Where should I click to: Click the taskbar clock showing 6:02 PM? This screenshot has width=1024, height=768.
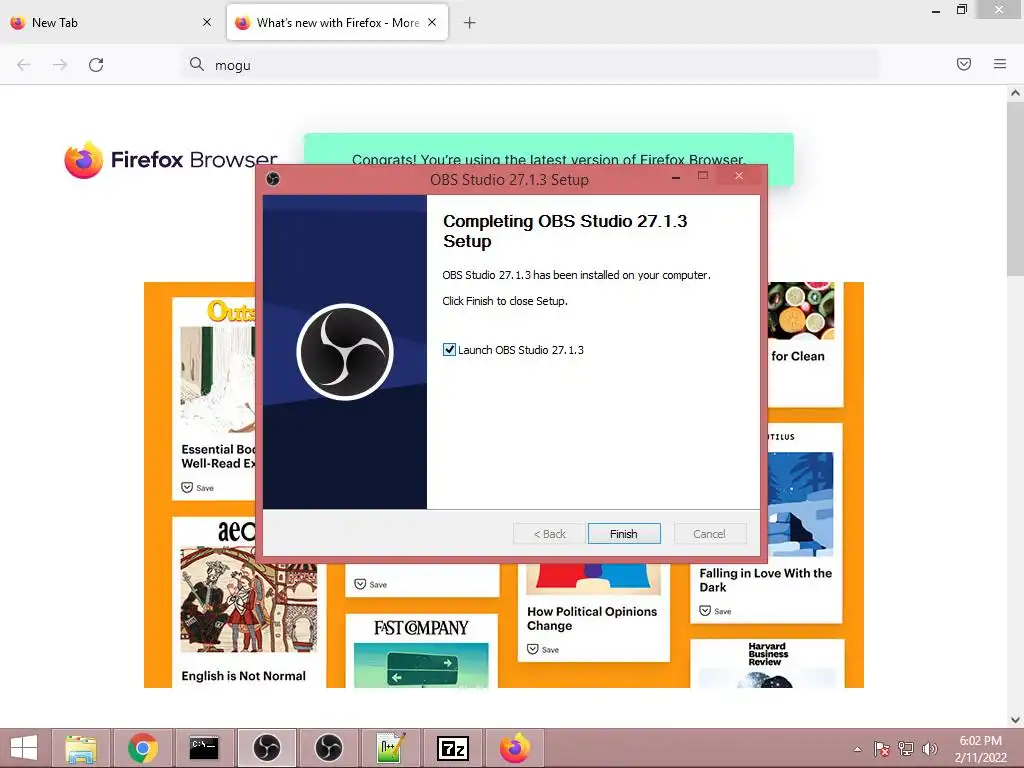tap(980, 749)
